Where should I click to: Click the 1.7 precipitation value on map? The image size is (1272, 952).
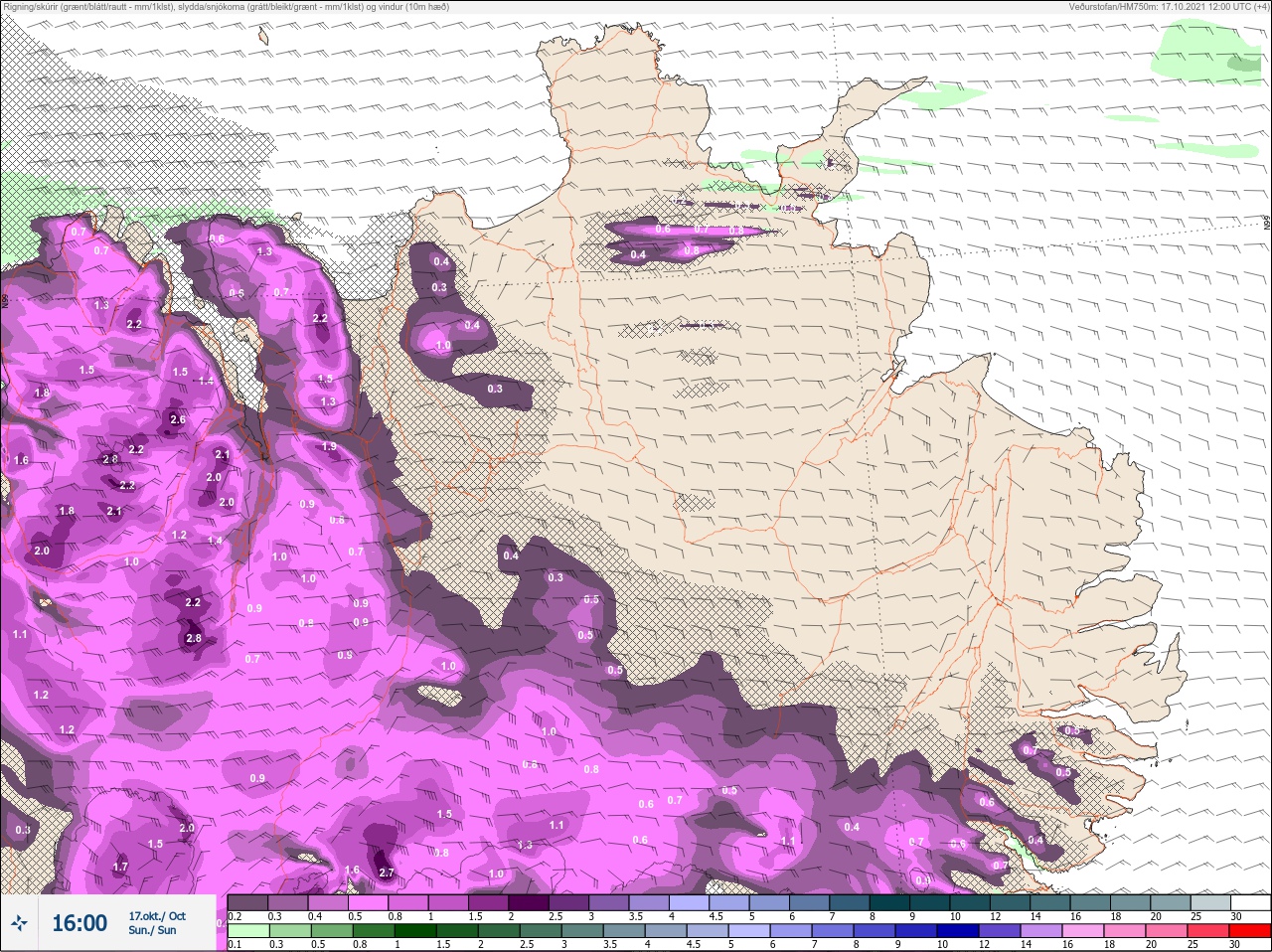(120, 867)
